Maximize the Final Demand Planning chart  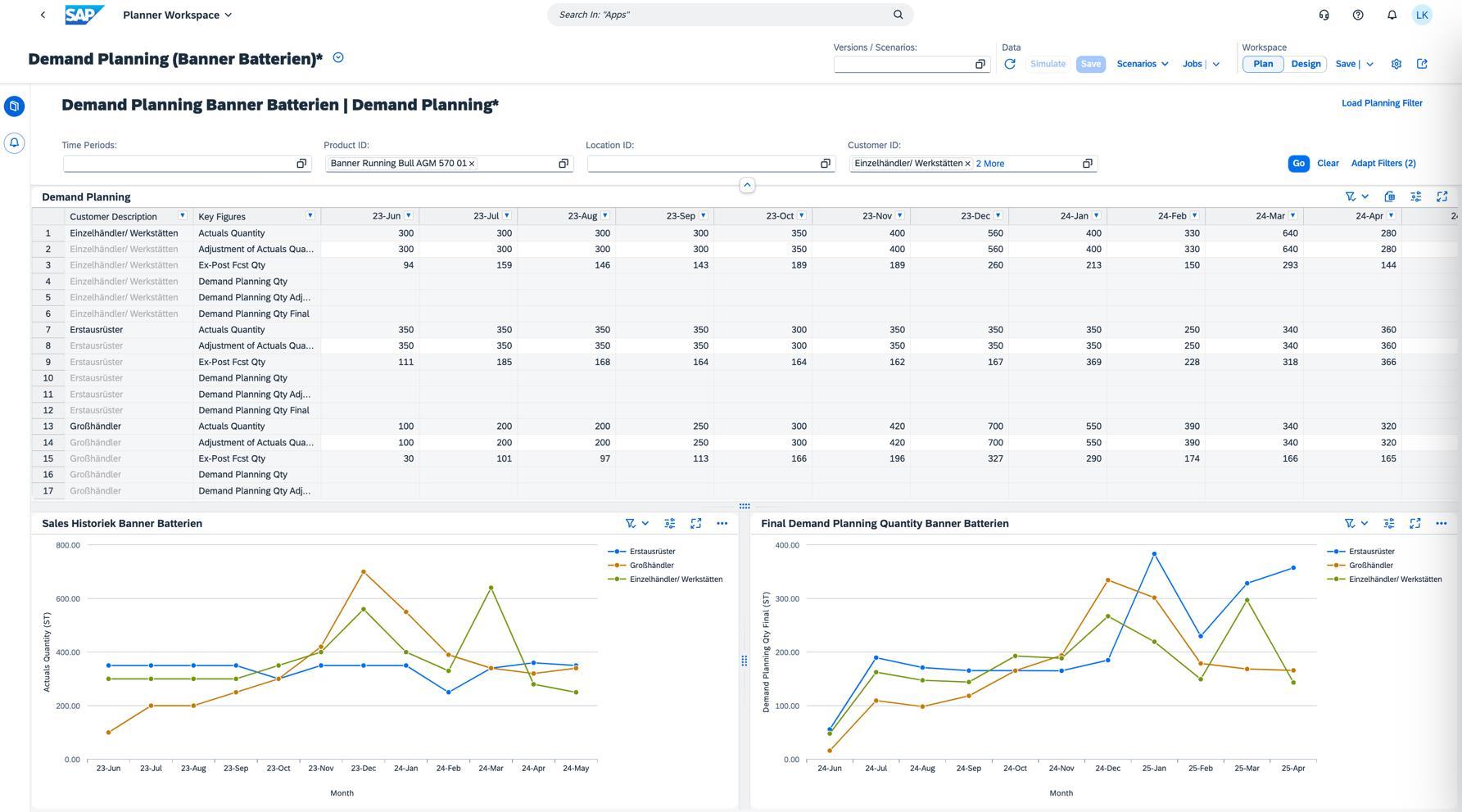pos(1414,523)
